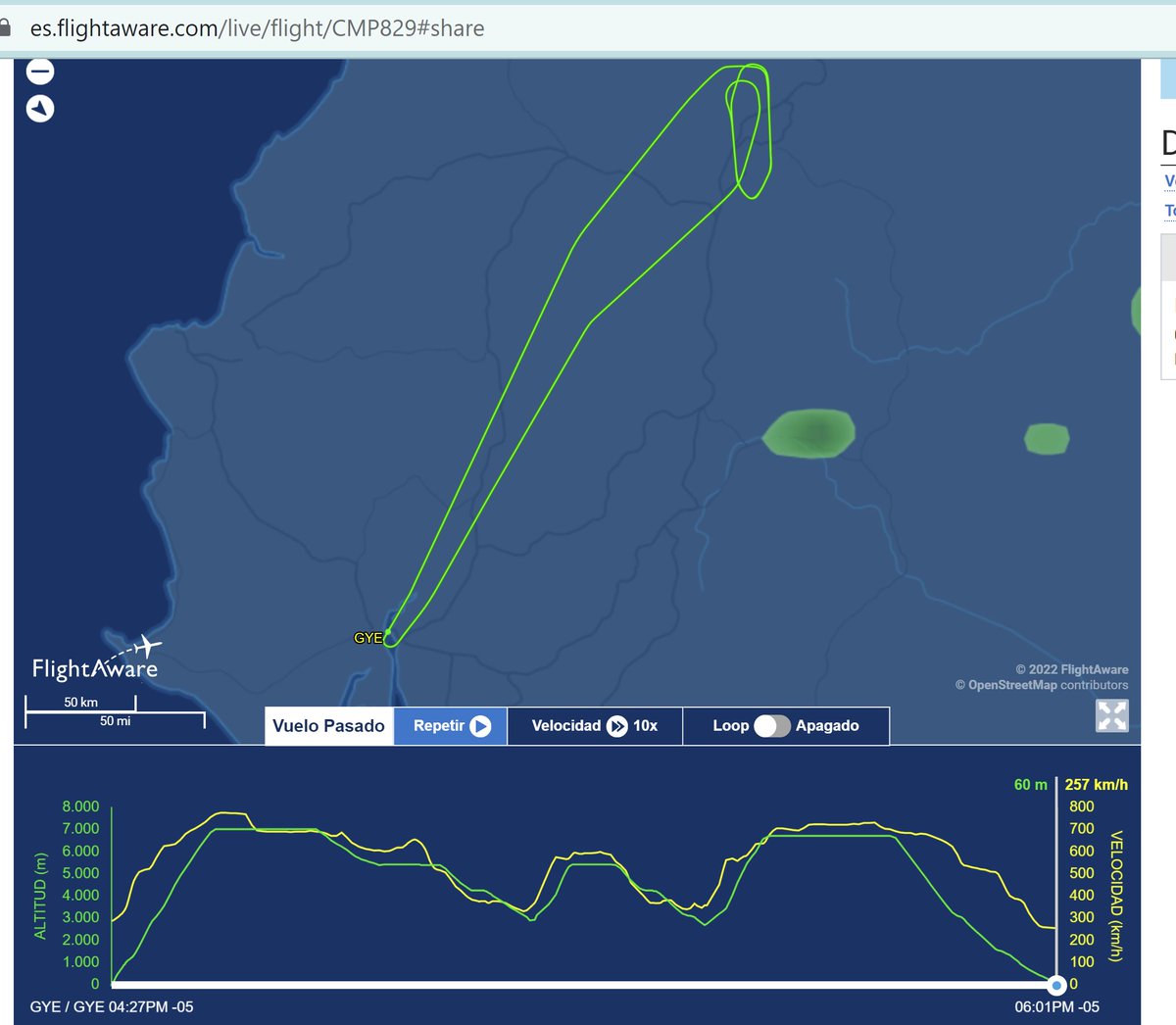Screen dimensions: 1176x1025
Task: Click the play icon inside Repetir
Action: pos(480,726)
